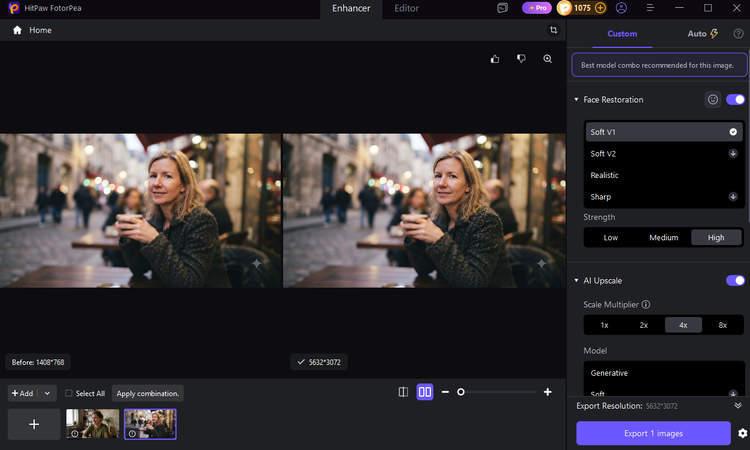The width and height of the screenshot is (750, 450).
Task: Download the Sharp face model
Action: coord(733,197)
